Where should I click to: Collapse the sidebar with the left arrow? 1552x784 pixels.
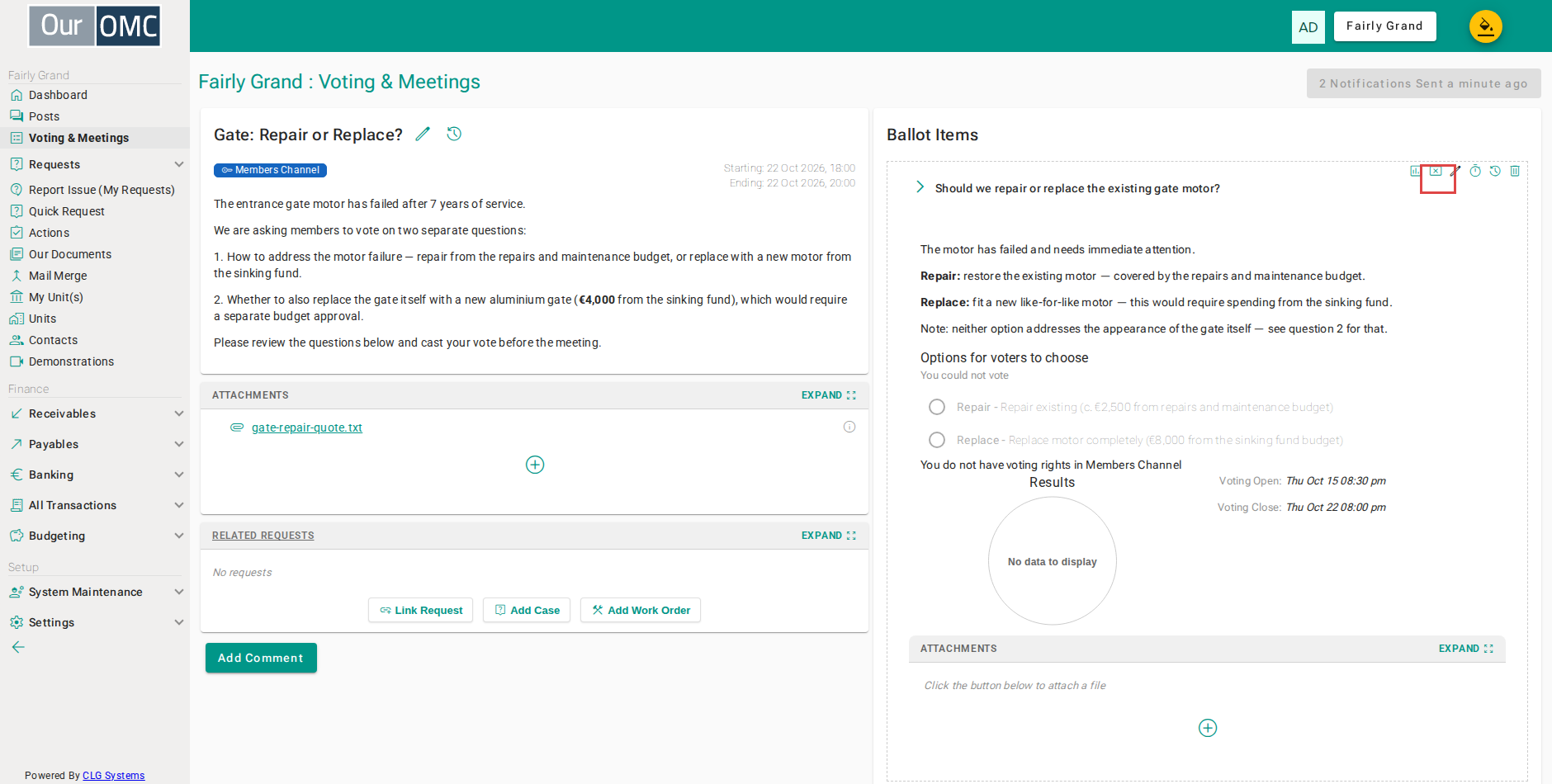pyautogui.click(x=18, y=647)
